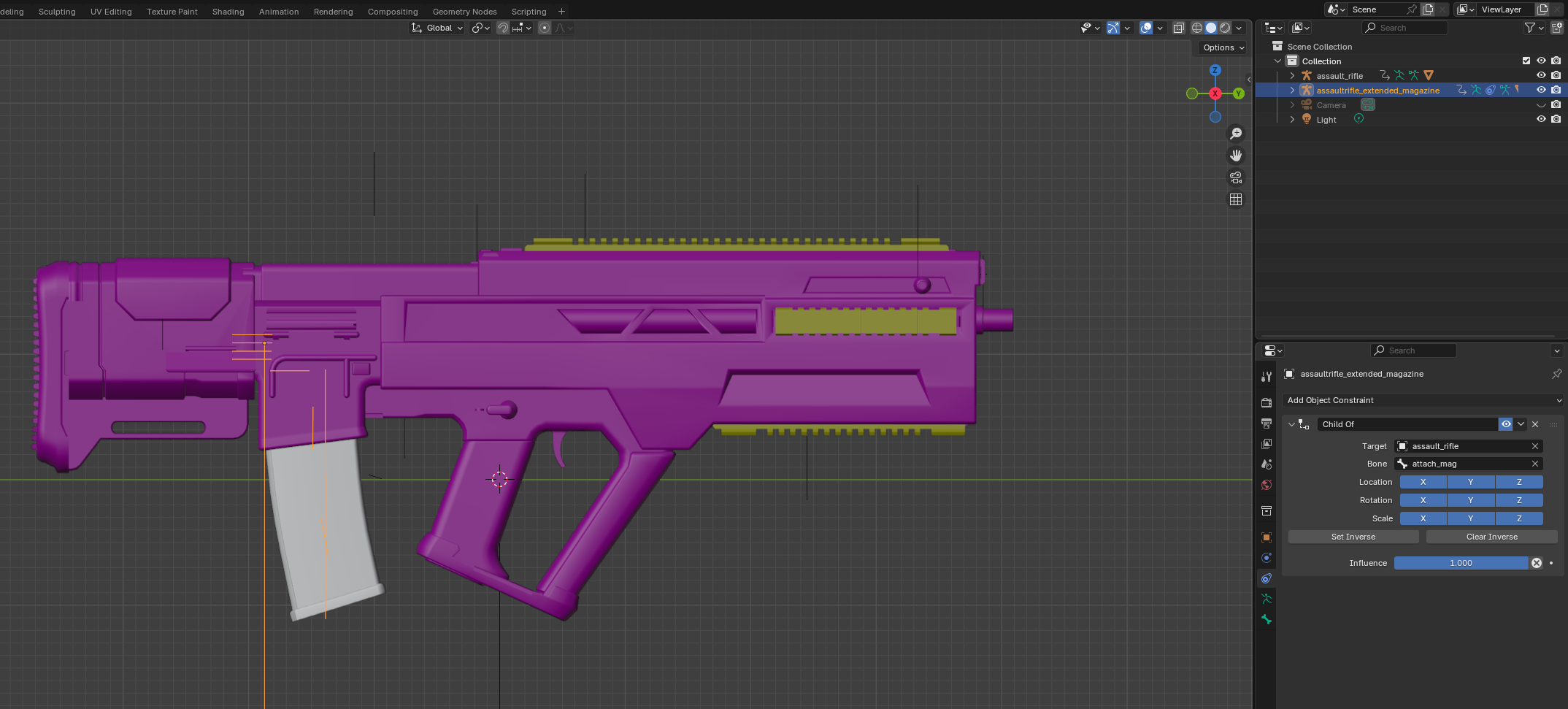
Task: Uncheck the Collection checkbox in the outliner
Action: click(1526, 61)
